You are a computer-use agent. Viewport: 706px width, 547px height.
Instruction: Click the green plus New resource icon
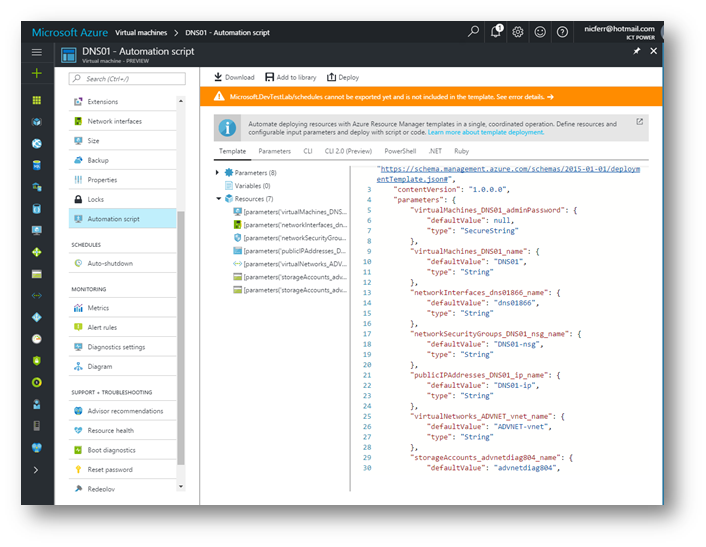pyautogui.click(x=37, y=73)
